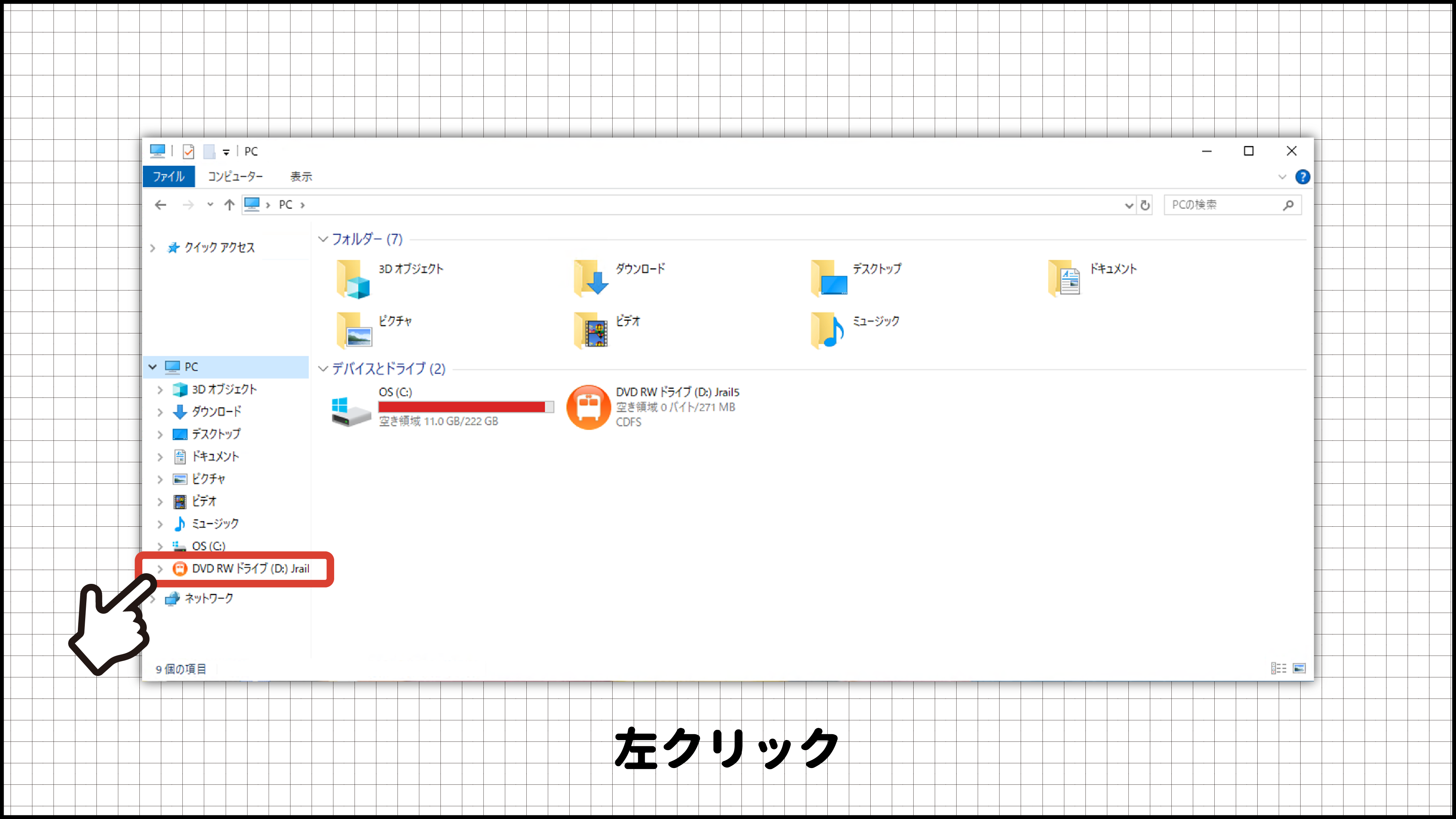The width and height of the screenshot is (1456, 819).
Task: Go up one level with up arrow
Action: (229, 205)
